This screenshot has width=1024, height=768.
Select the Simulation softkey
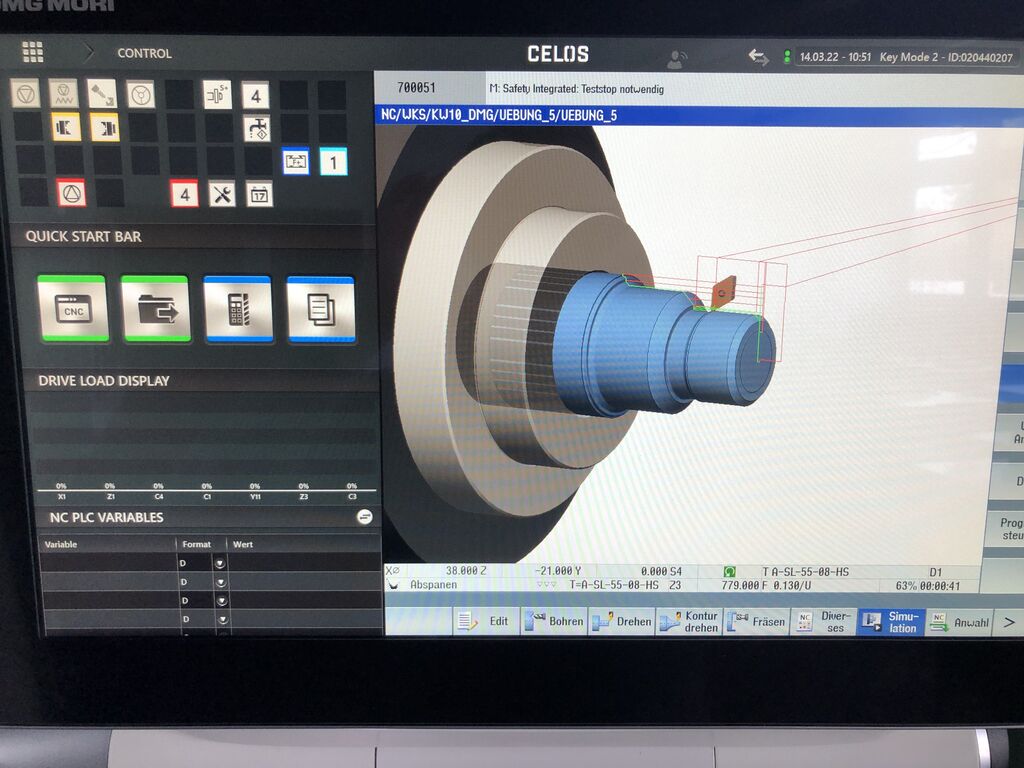click(x=891, y=622)
